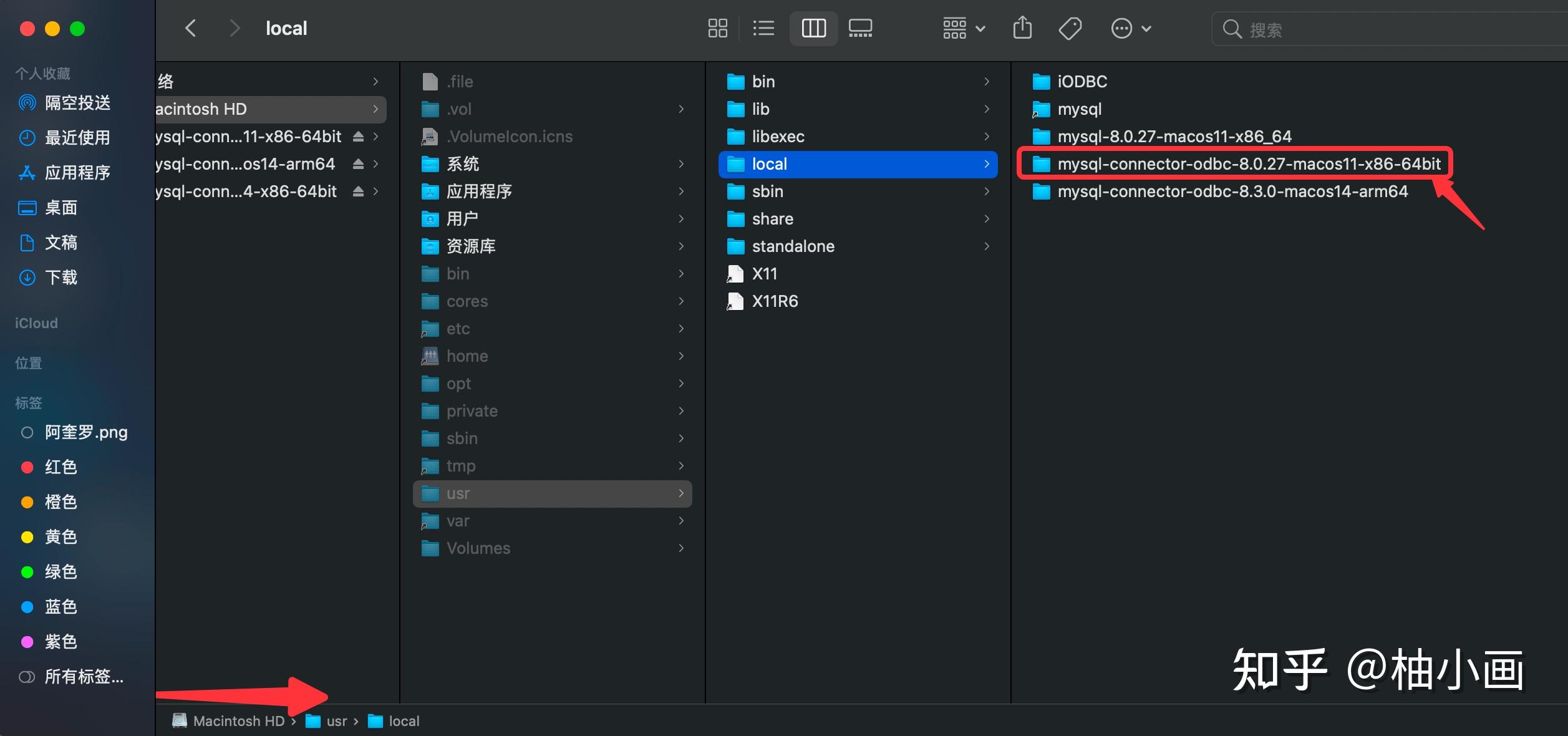Viewport: 1568px width, 736px height.
Task: Click the Tags icon in the toolbar
Action: 1070,28
